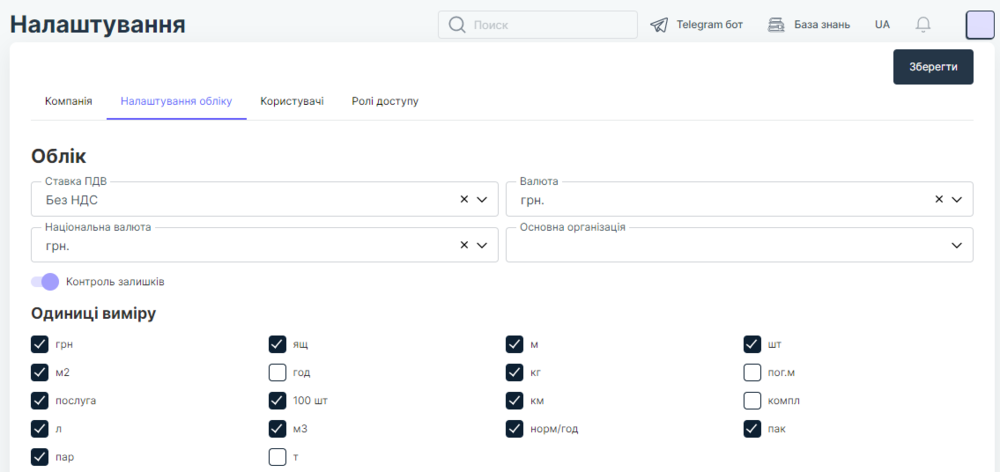Open the Валюта dropdown chevron
The image size is (1000, 472).
click(x=957, y=199)
